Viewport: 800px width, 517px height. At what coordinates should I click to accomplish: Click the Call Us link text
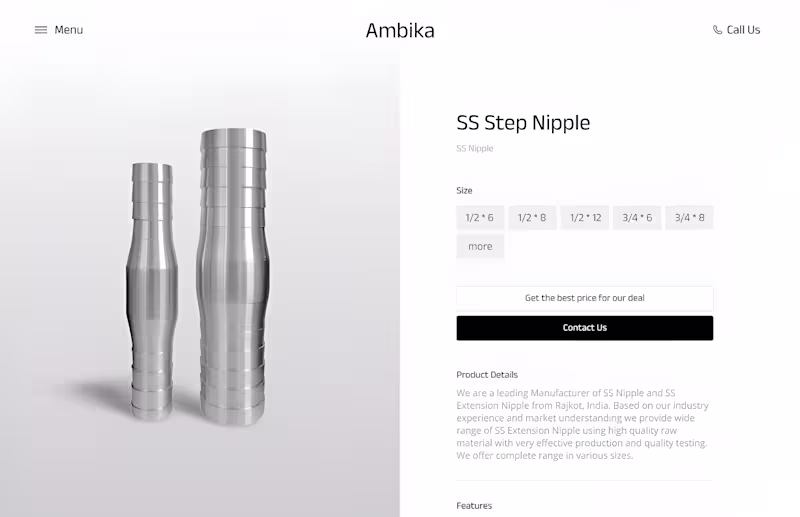tap(743, 30)
